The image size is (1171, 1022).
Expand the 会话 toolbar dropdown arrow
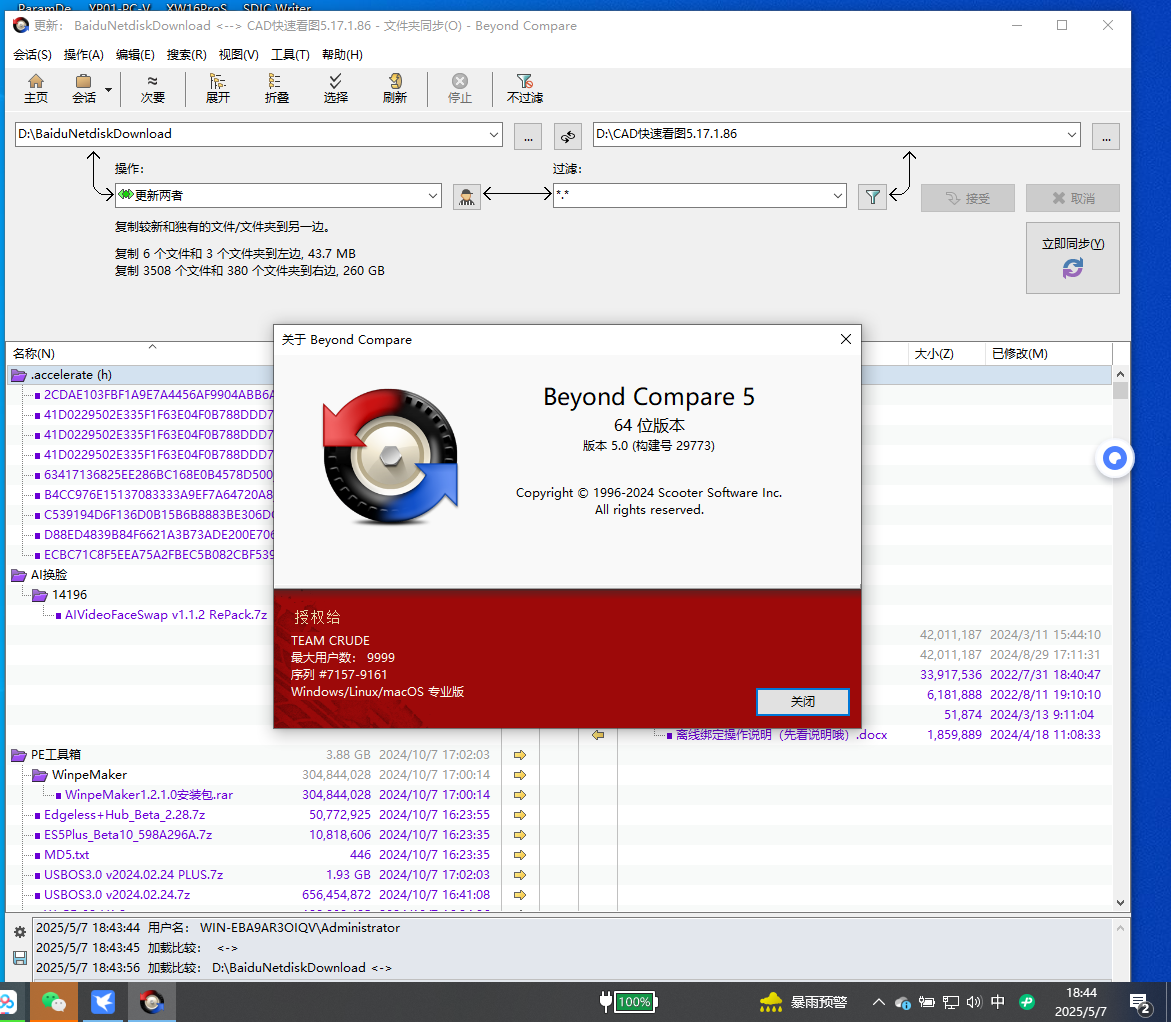point(108,90)
